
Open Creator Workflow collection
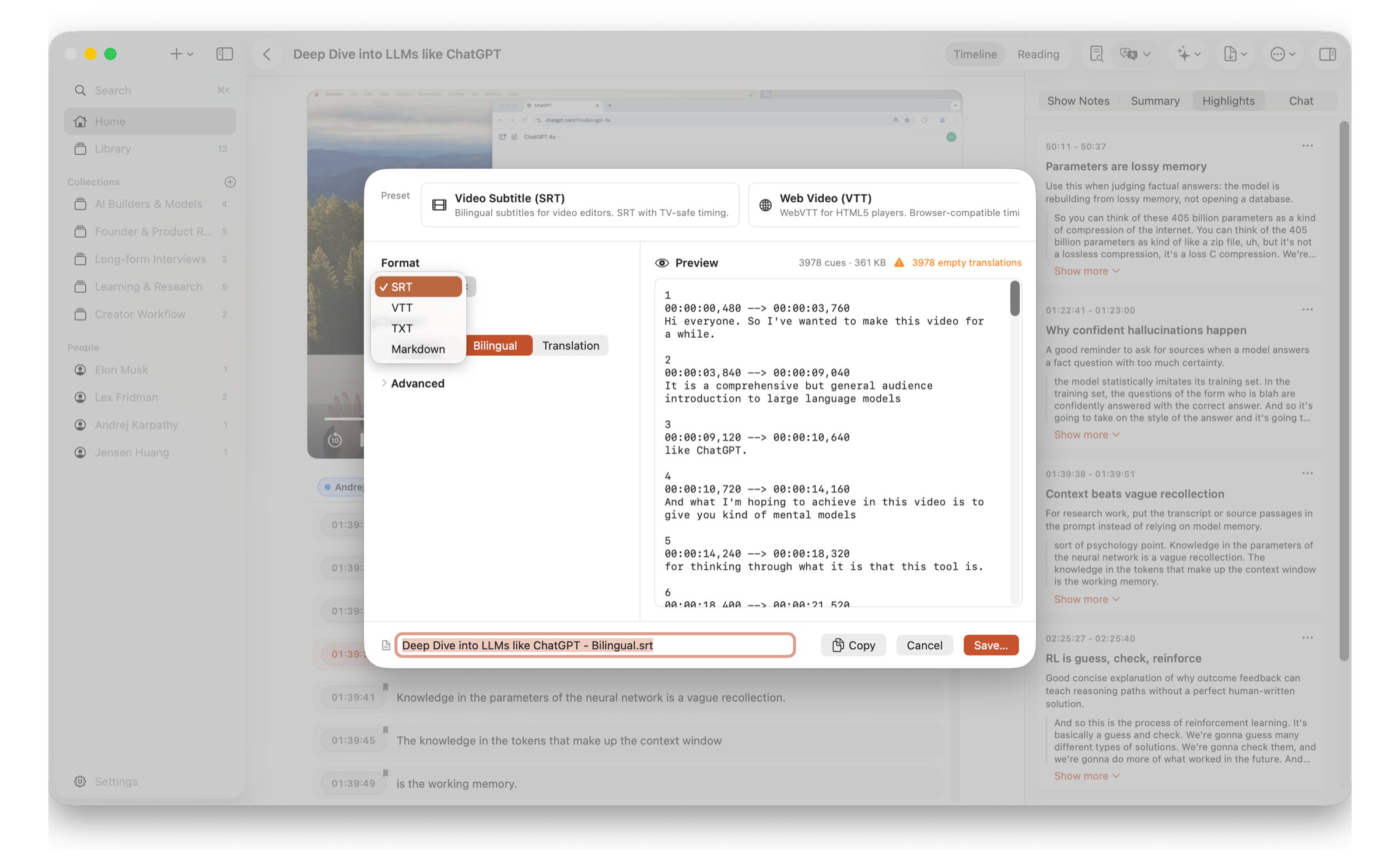click(150, 314)
